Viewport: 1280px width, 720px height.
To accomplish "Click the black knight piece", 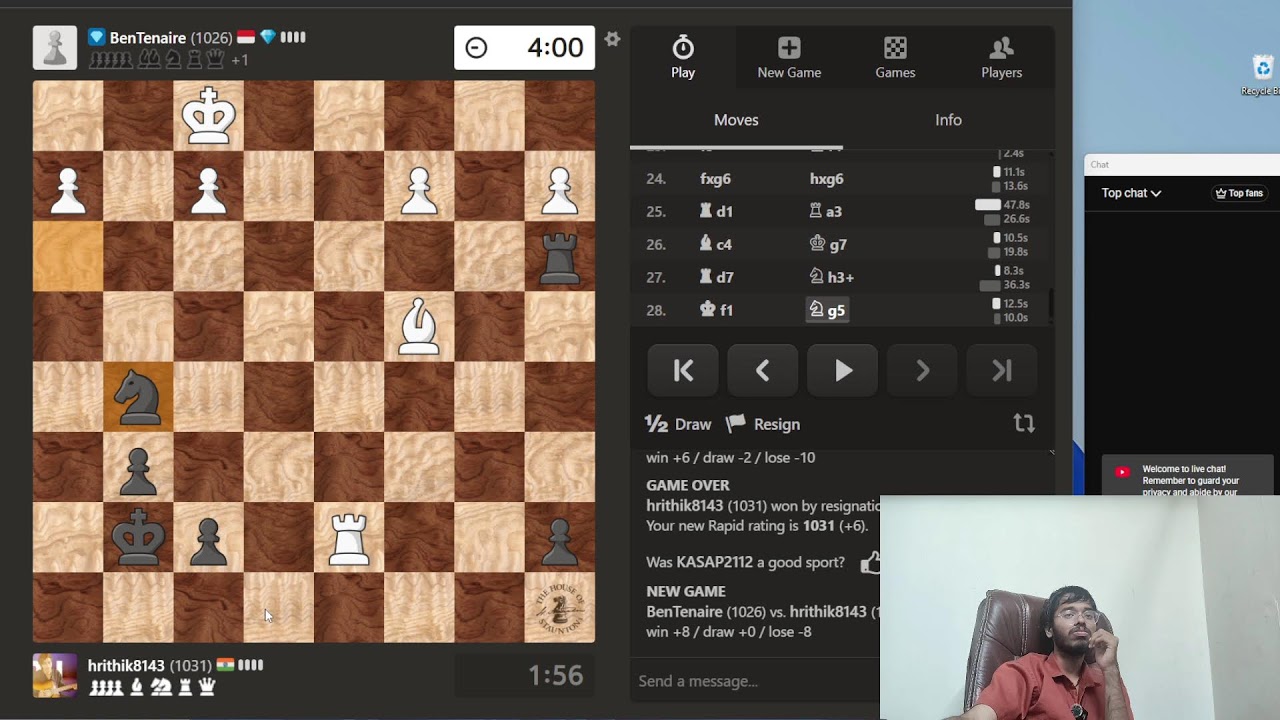I will [138, 397].
